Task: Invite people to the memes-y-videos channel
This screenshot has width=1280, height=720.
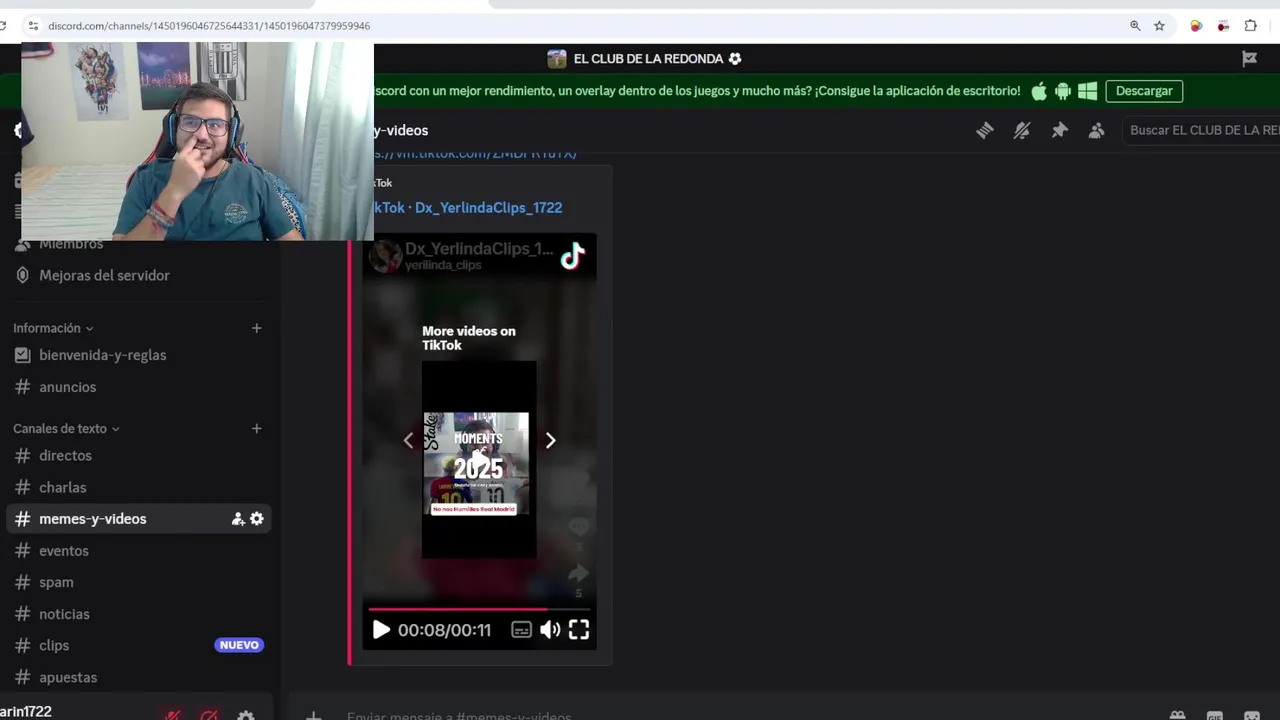Action: pos(238,519)
